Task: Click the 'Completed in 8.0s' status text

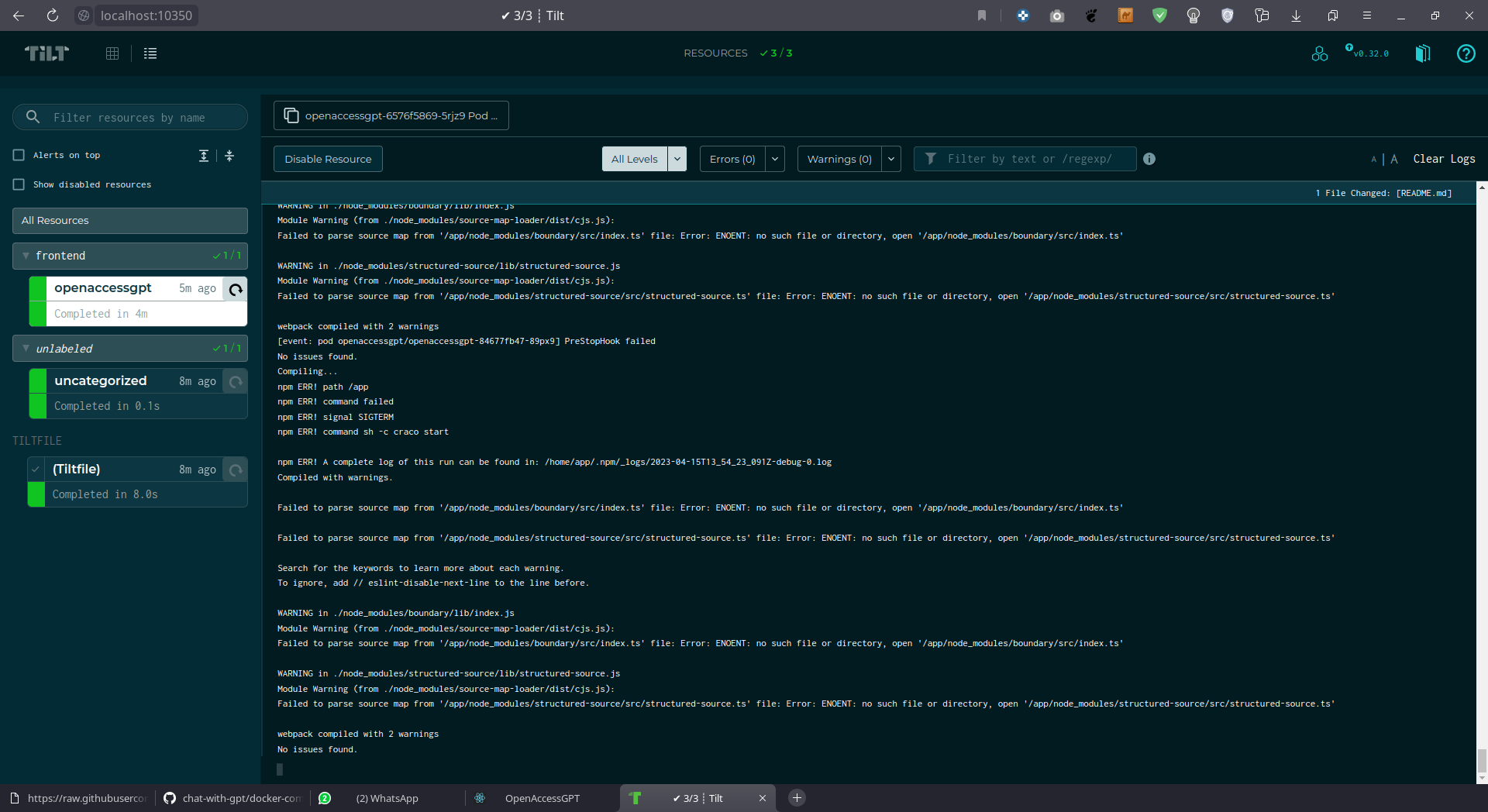Action: click(x=105, y=494)
